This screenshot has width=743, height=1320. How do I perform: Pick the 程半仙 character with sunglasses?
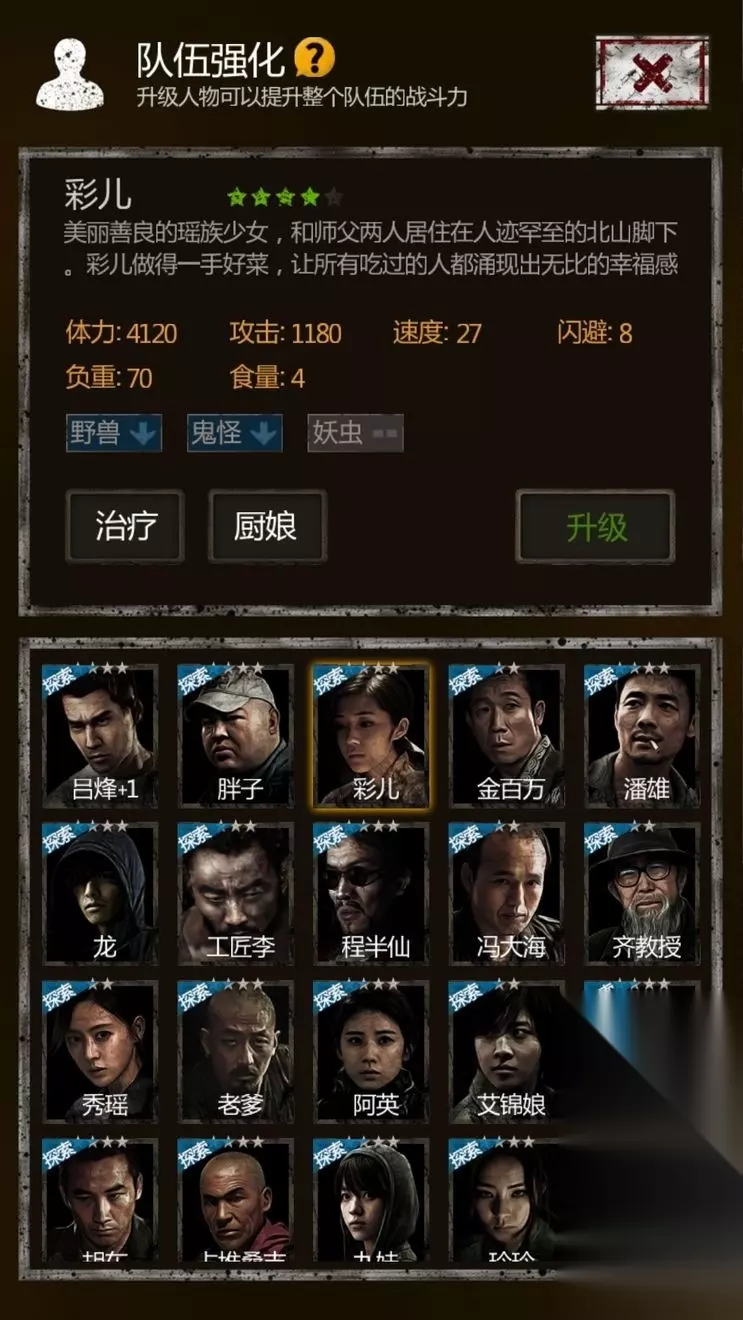(x=371, y=893)
